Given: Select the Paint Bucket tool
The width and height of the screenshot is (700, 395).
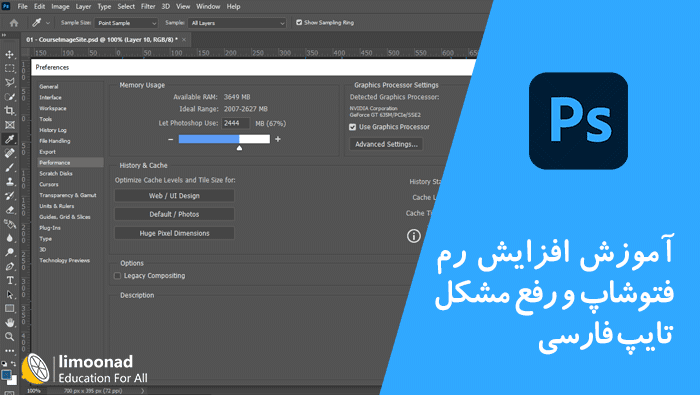Looking at the screenshot, I should coord(9,224).
